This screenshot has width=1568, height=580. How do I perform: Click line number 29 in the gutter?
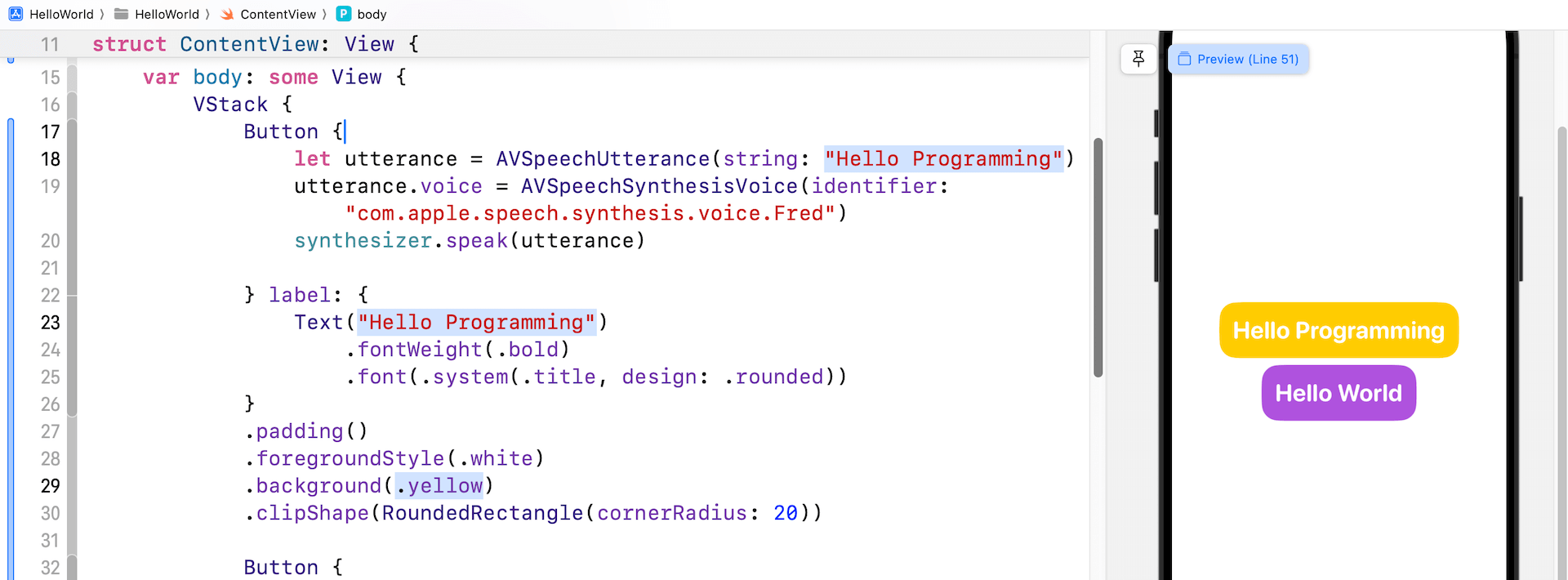coord(50,486)
